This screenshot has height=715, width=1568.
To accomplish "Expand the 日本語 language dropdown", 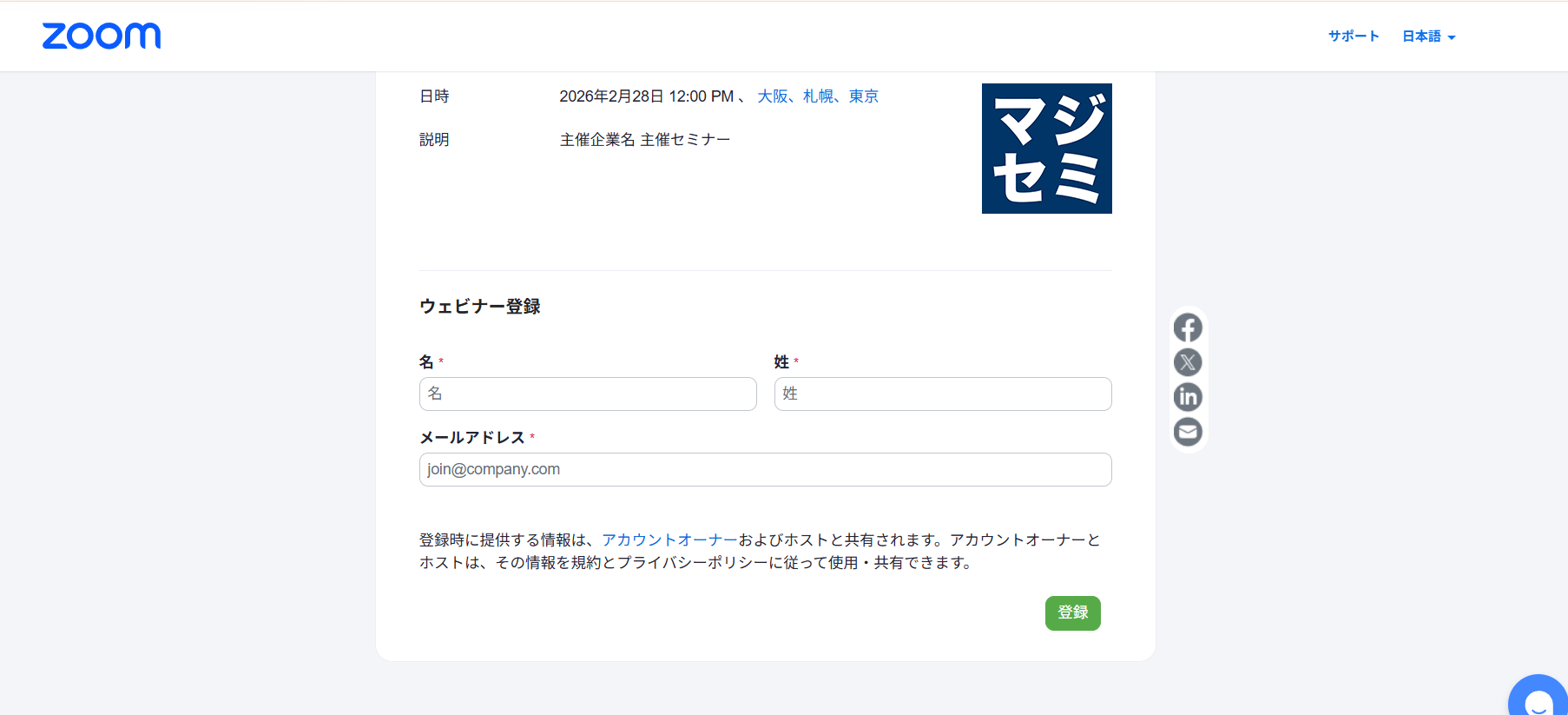I will pos(1428,36).
